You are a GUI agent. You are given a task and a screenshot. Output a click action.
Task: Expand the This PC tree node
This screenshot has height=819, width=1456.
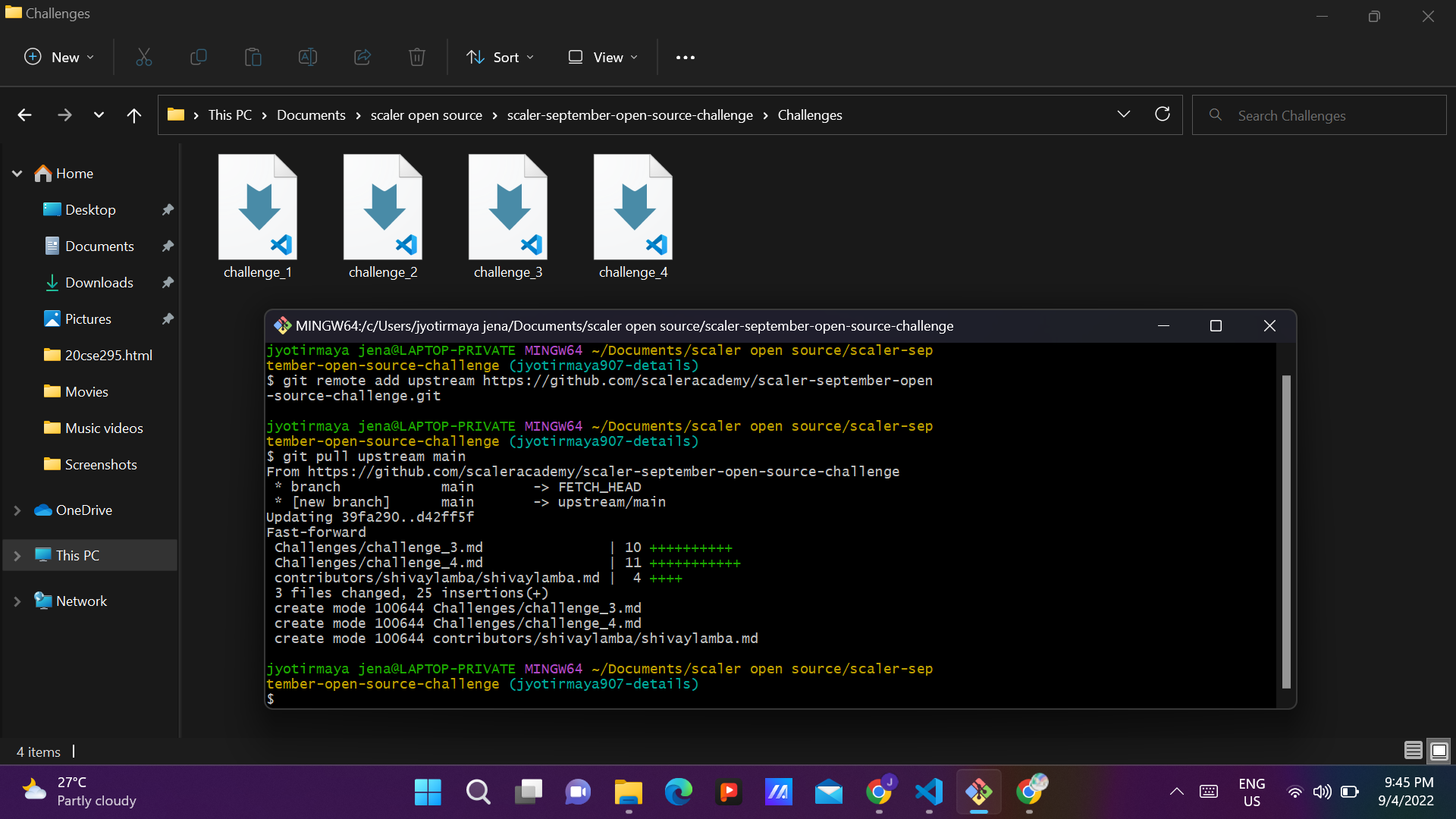[17, 555]
